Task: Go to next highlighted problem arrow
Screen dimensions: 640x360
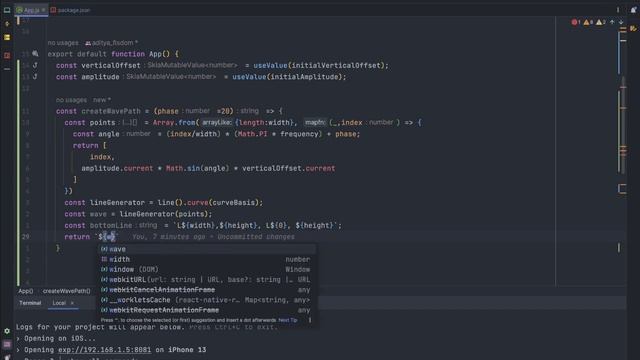Action: pos(621,22)
